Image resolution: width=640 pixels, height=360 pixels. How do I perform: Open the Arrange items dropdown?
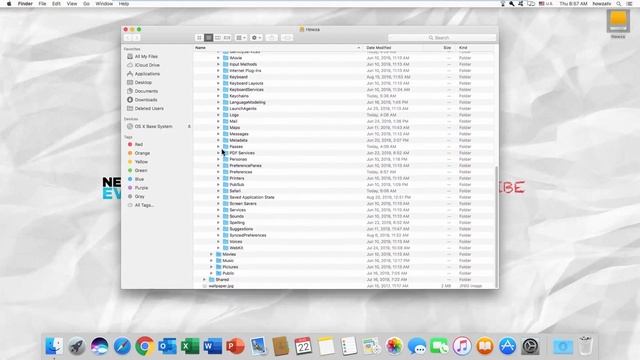241,38
